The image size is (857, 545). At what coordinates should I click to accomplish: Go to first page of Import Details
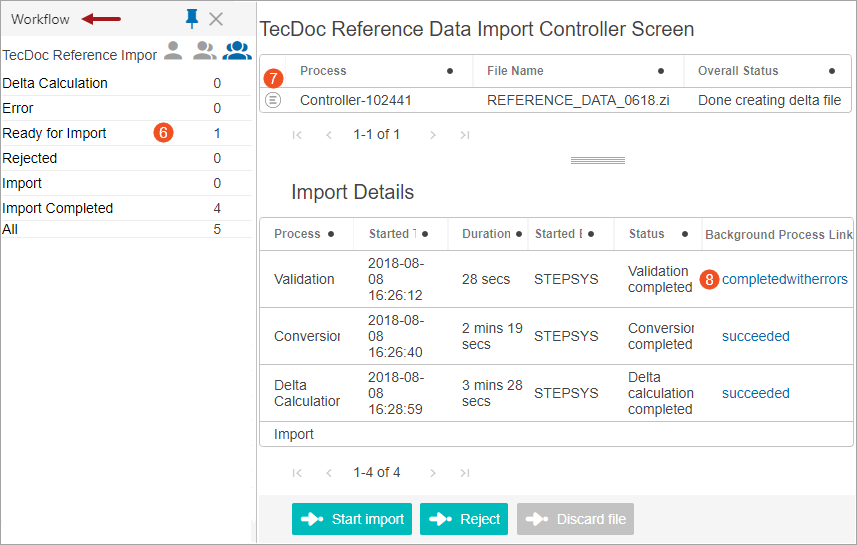point(297,473)
